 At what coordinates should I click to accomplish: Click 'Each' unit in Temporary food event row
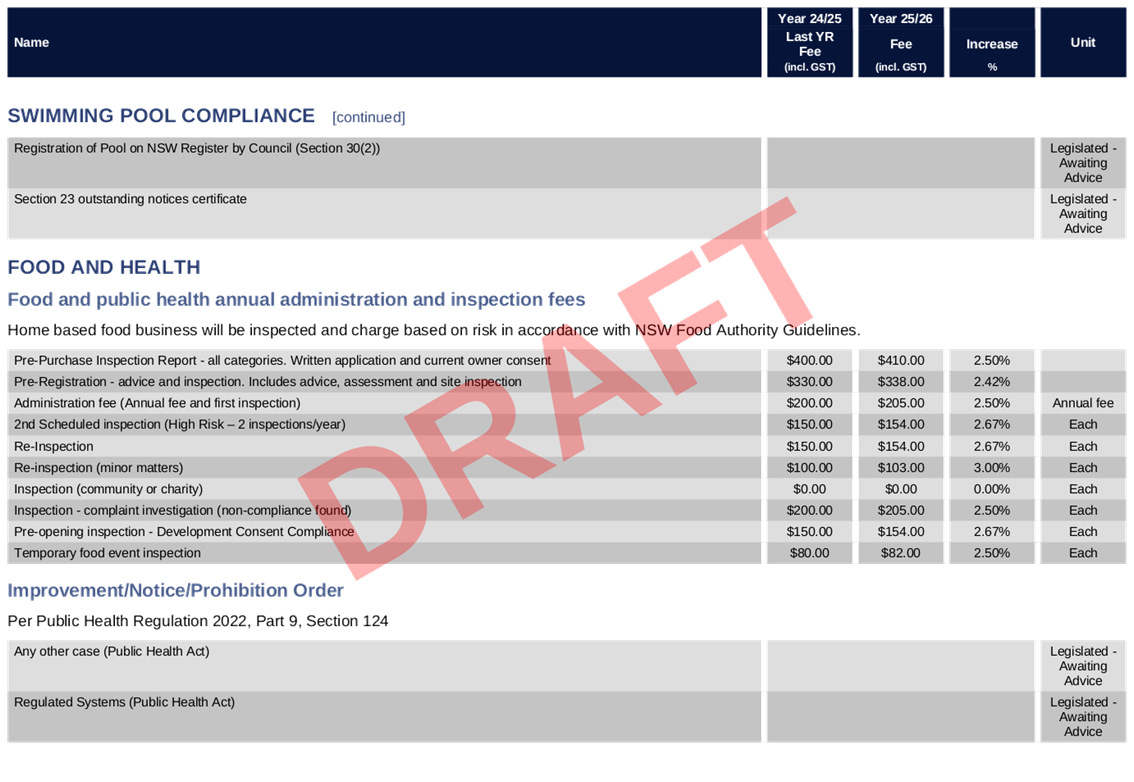click(x=1083, y=553)
